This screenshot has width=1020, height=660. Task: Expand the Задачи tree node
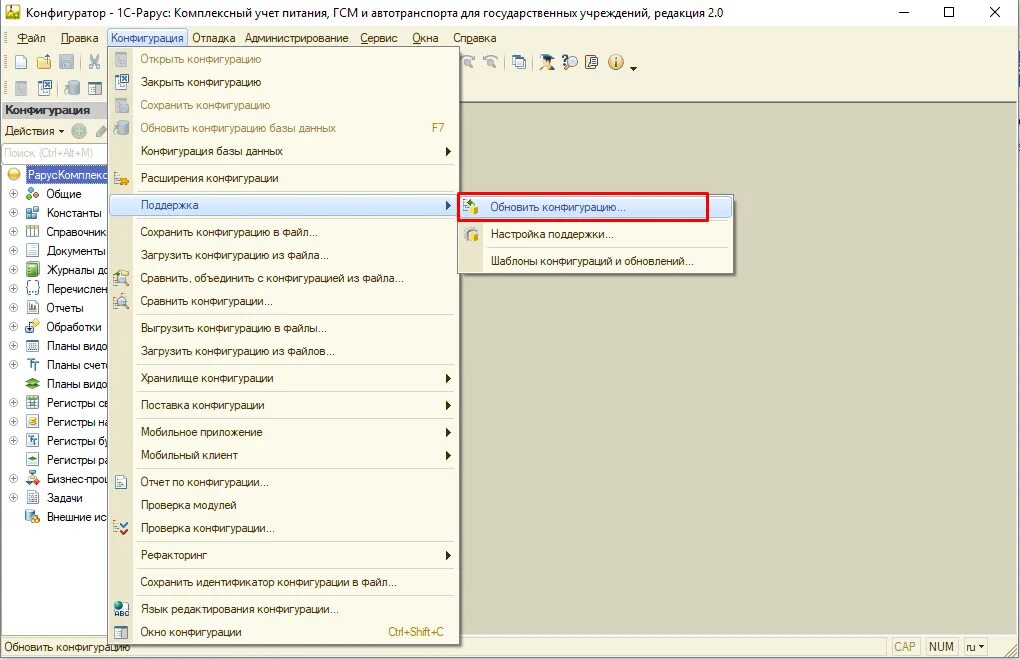point(13,498)
